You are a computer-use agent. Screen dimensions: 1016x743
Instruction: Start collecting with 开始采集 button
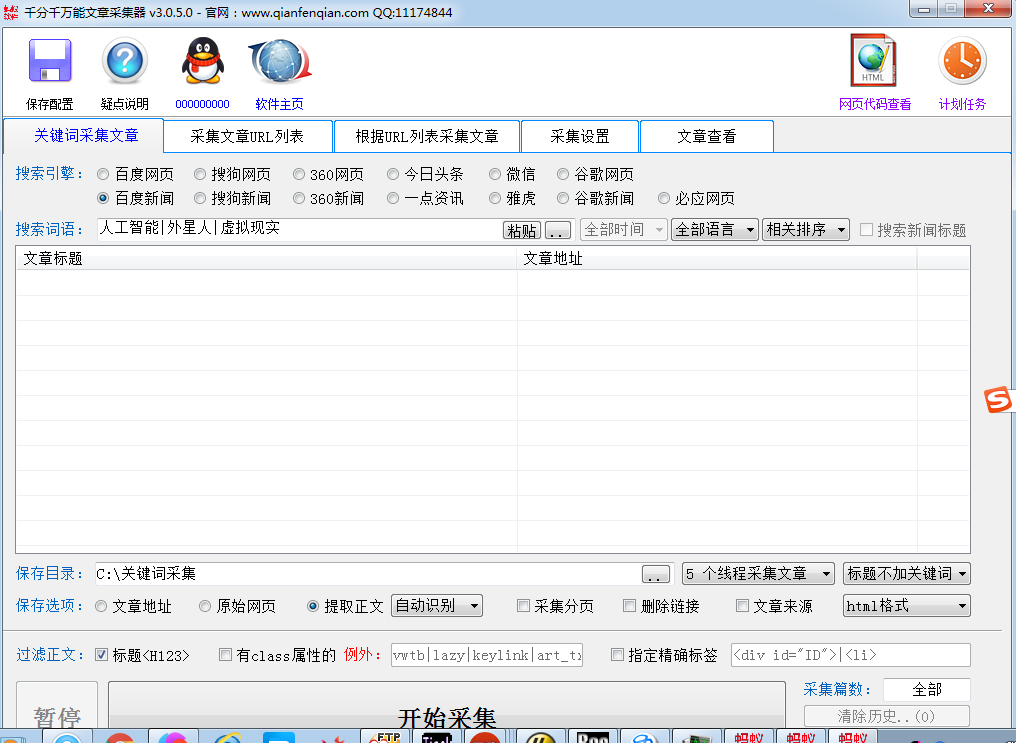pyautogui.click(x=447, y=706)
